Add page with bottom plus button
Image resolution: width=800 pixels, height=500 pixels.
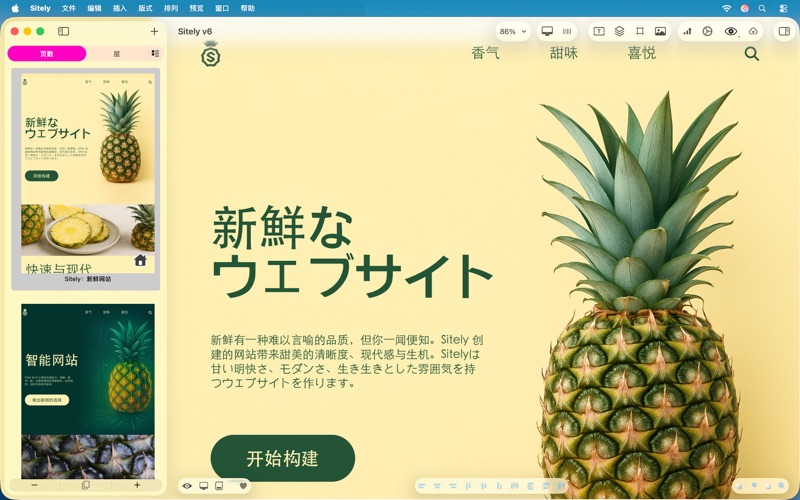[x=137, y=485]
